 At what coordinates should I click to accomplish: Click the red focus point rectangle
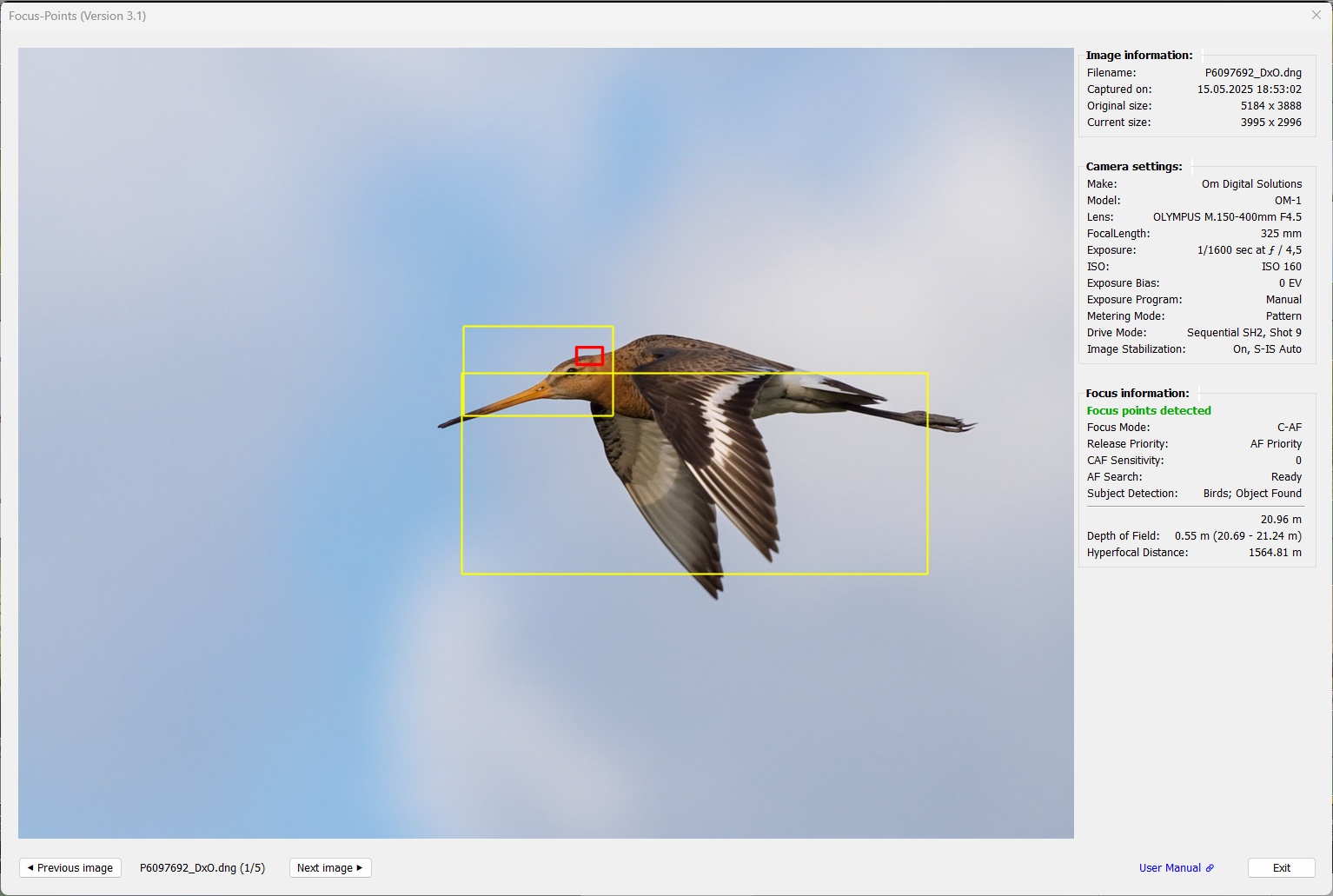[589, 355]
